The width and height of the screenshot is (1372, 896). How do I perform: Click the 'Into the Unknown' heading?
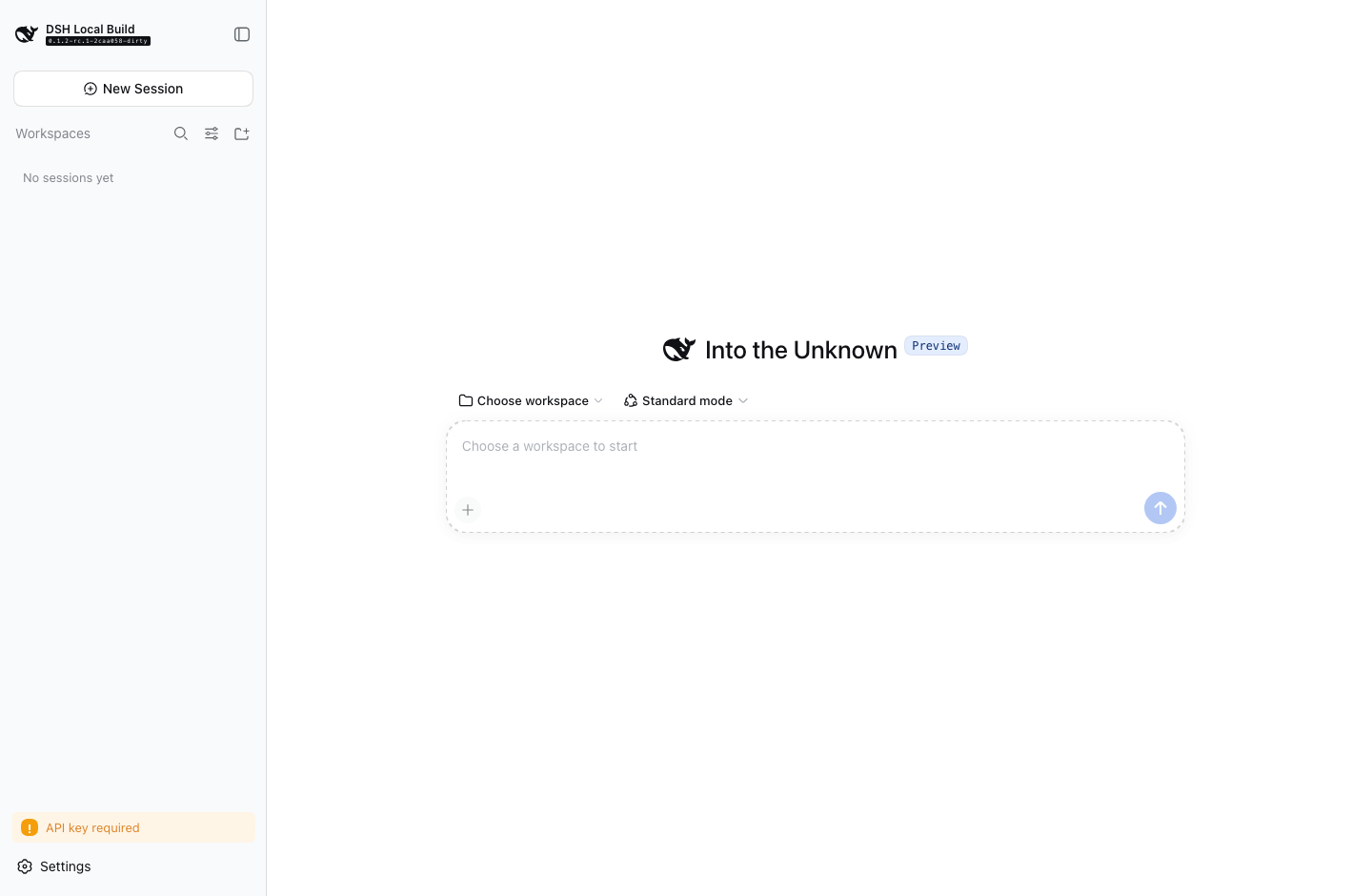(x=801, y=350)
